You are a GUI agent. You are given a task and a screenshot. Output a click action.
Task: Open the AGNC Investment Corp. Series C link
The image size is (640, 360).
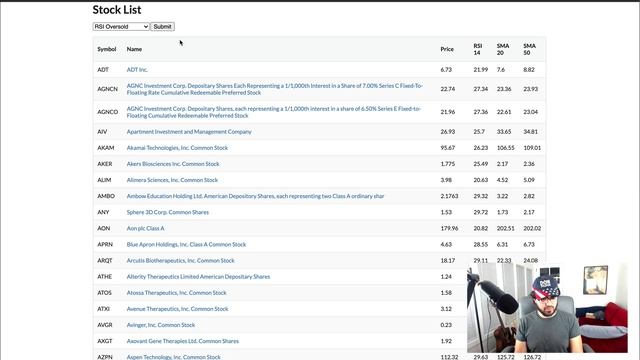pos(275,89)
